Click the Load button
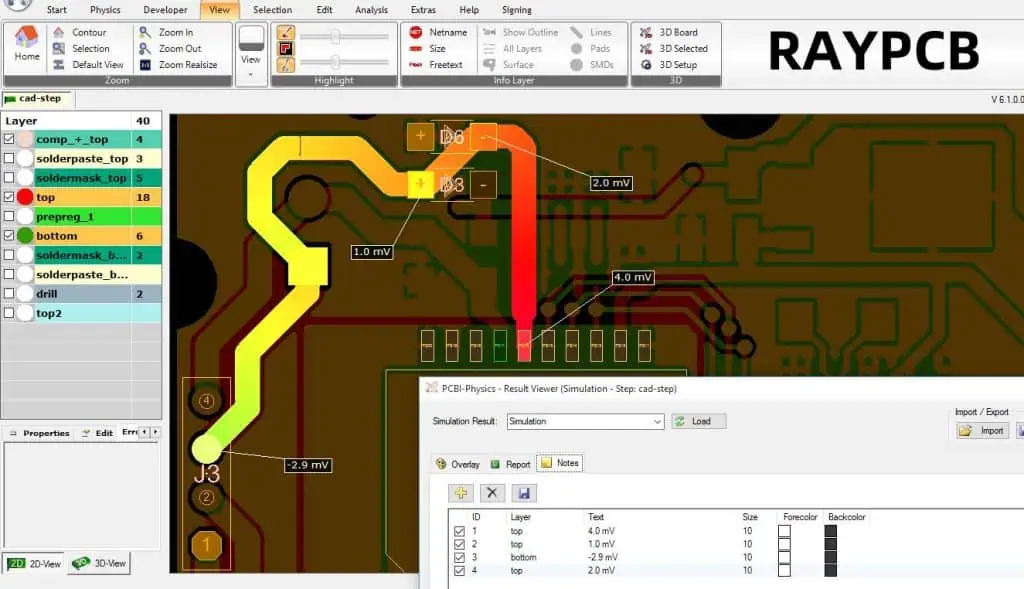 [699, 422]
